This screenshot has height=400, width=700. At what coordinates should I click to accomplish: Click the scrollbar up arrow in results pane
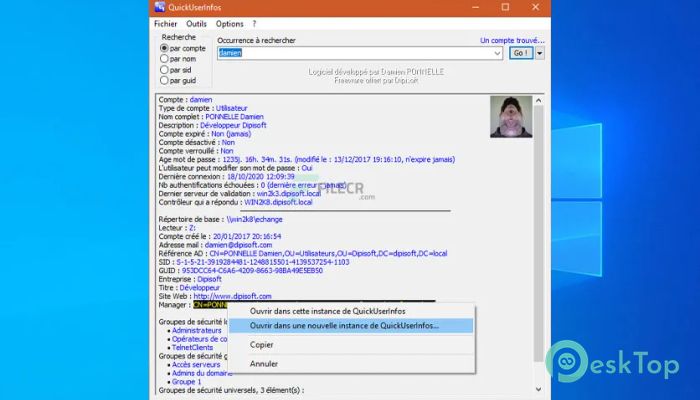(538, 100)
